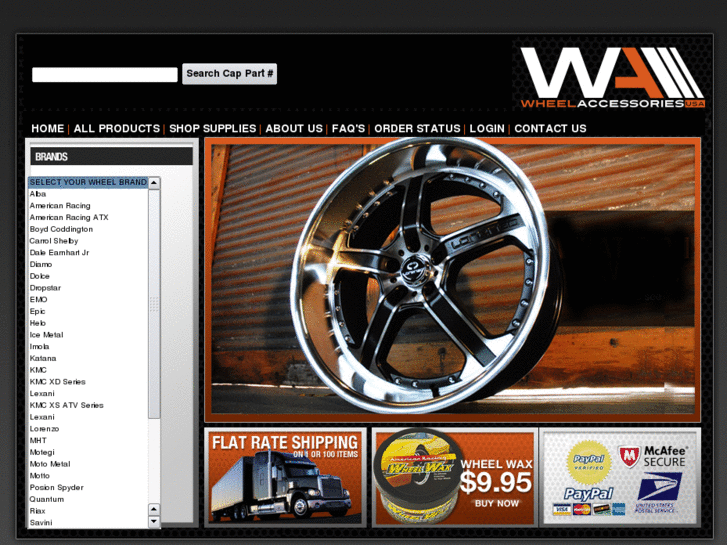Click the Wheel Accessories USA logo
The width and height of the screenshot is (727, 545).
612,77
